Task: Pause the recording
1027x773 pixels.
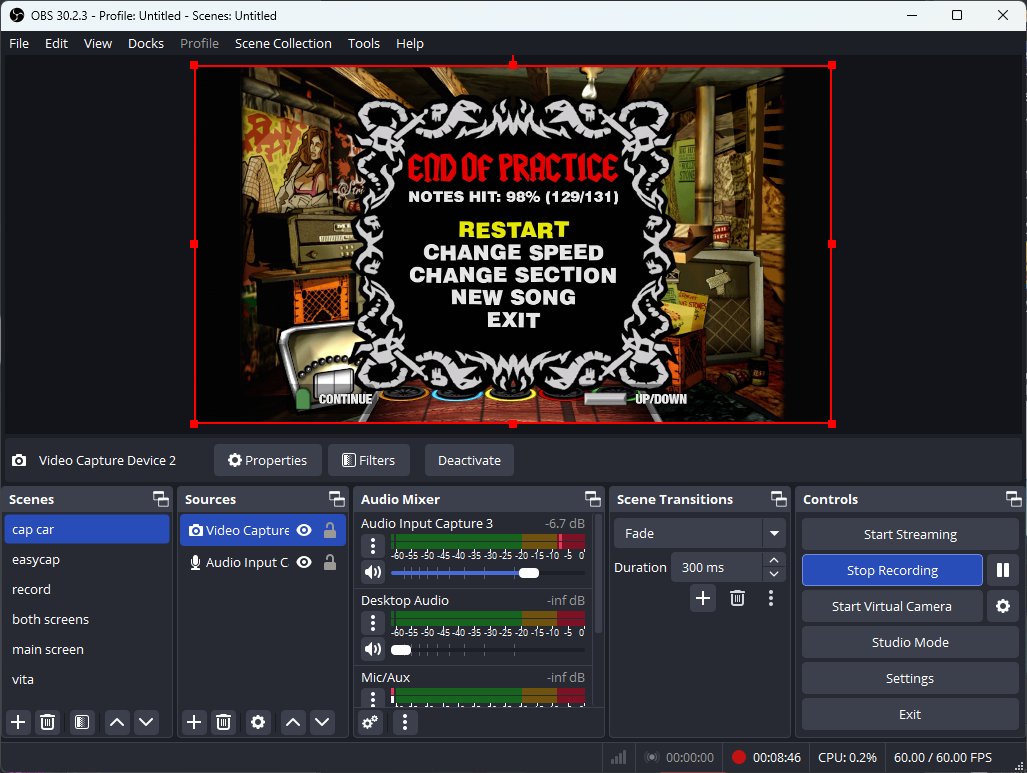Action: (1003, 570)
